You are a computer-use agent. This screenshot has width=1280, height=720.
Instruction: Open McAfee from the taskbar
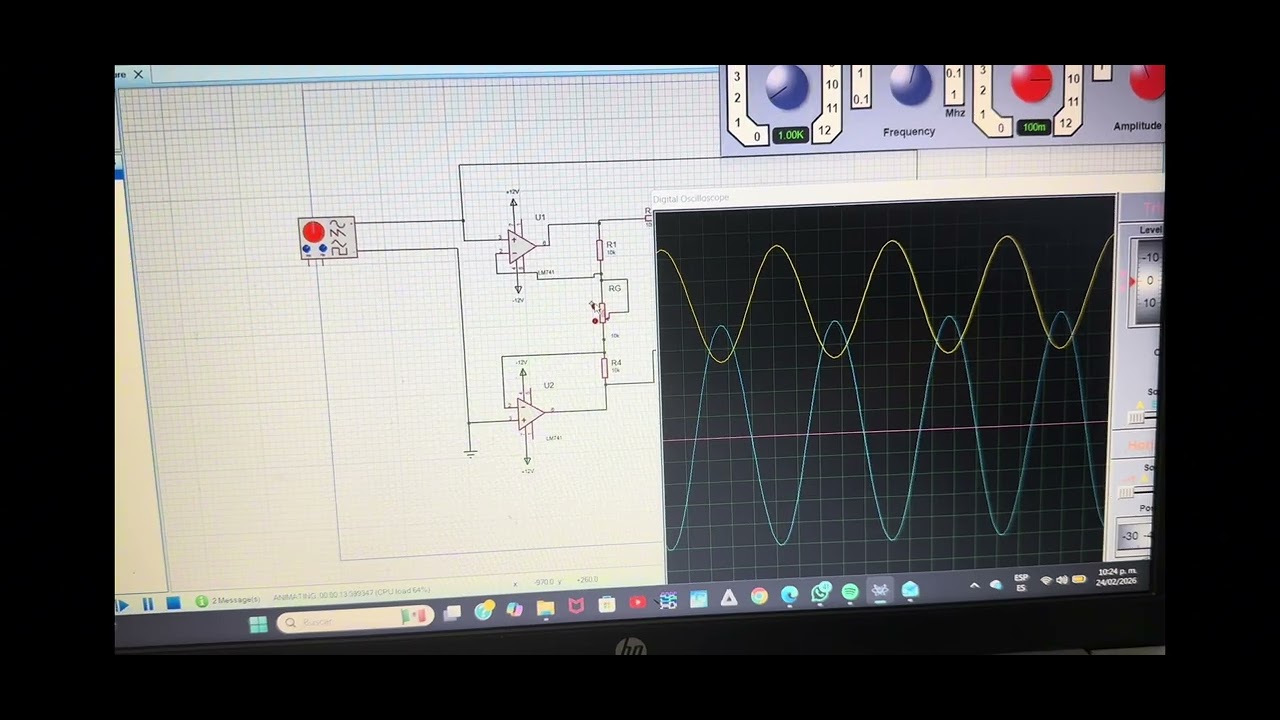pos(576,606)
